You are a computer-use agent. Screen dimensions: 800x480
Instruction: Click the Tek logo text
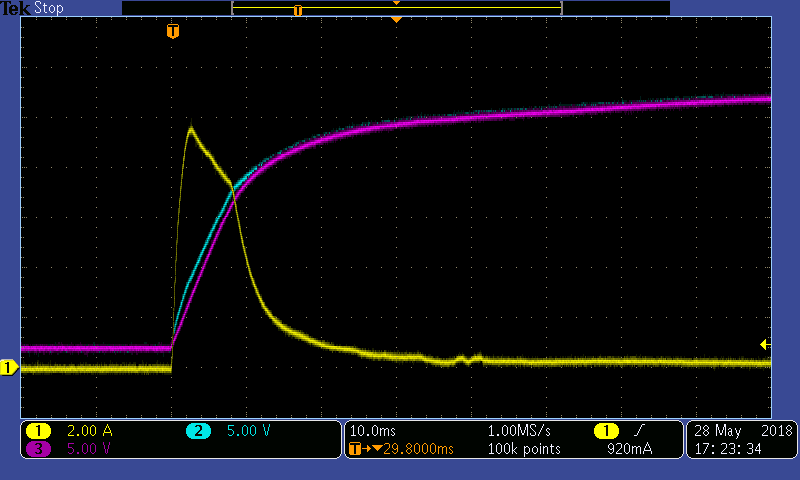(x=15, y=8)
